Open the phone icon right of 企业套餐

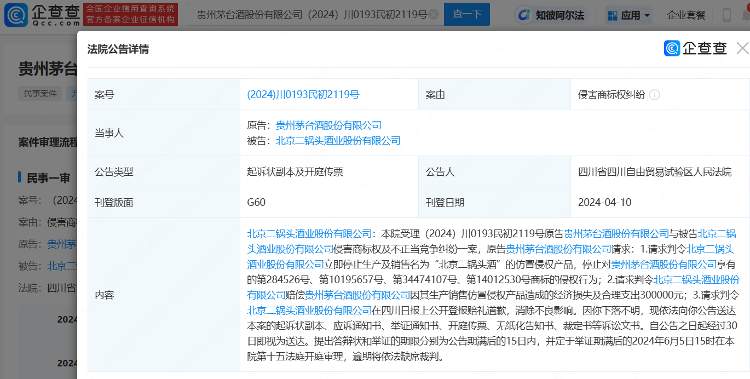(x=726, y=15)
